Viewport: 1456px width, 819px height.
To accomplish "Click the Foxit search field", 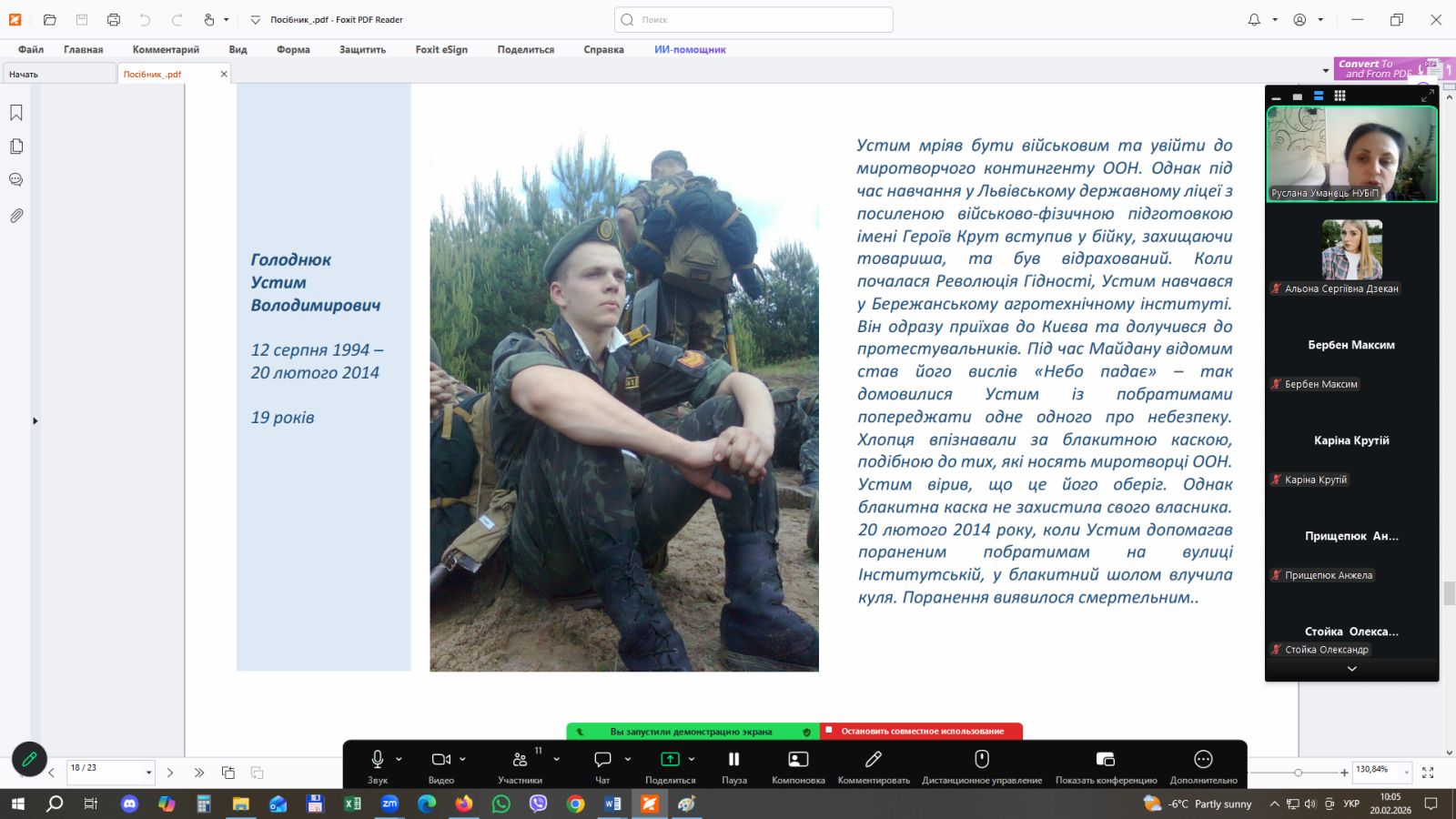I will 753,19.
